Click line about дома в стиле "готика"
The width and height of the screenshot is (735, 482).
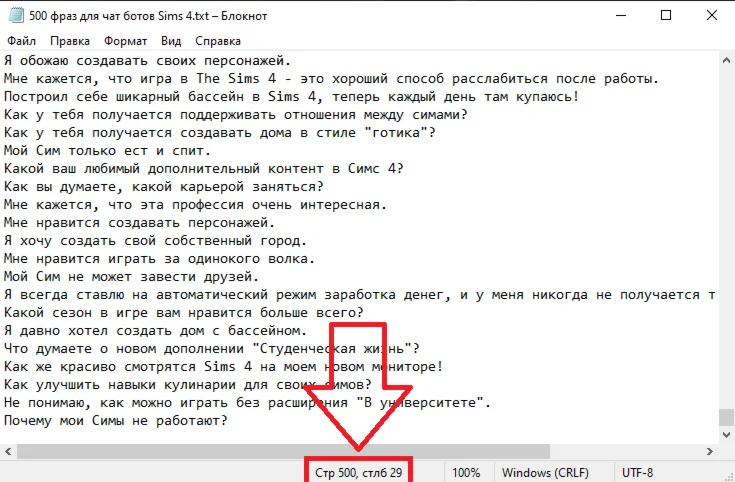pos(220,133)
